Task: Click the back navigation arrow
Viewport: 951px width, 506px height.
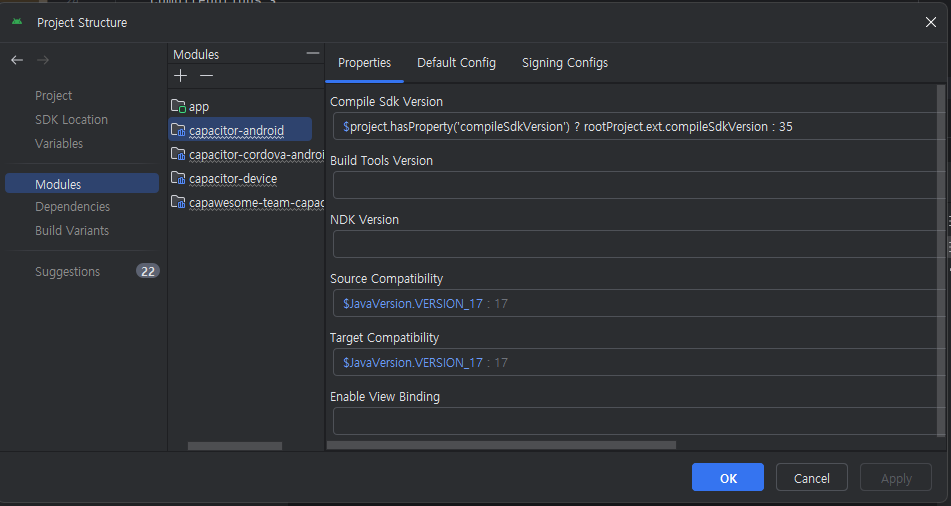Action: coord(17,60)
